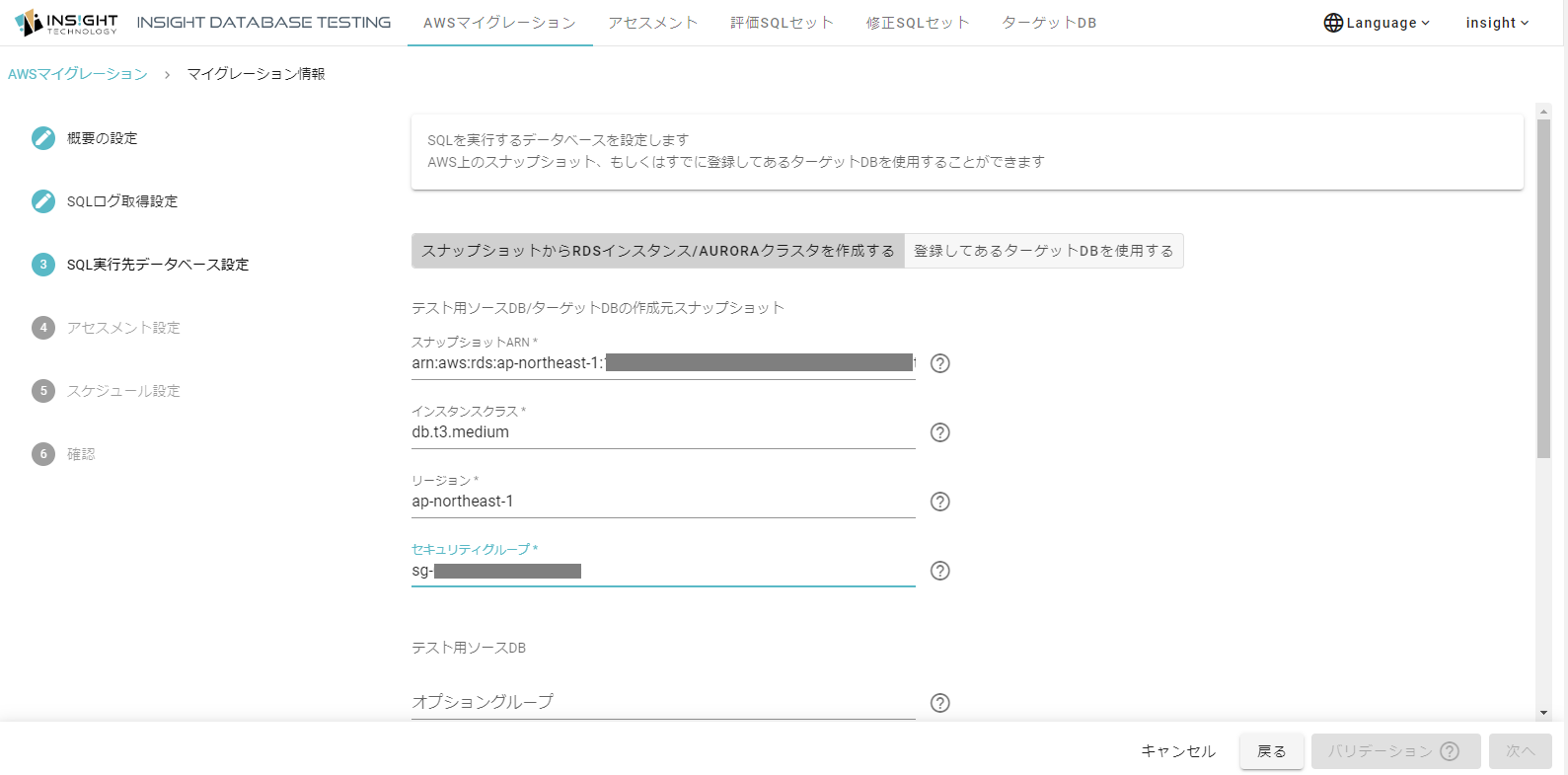Switch to the 修正SQLセット tab
The width and height of the screenshot is (1568, 775).
[x=918, y=23]
